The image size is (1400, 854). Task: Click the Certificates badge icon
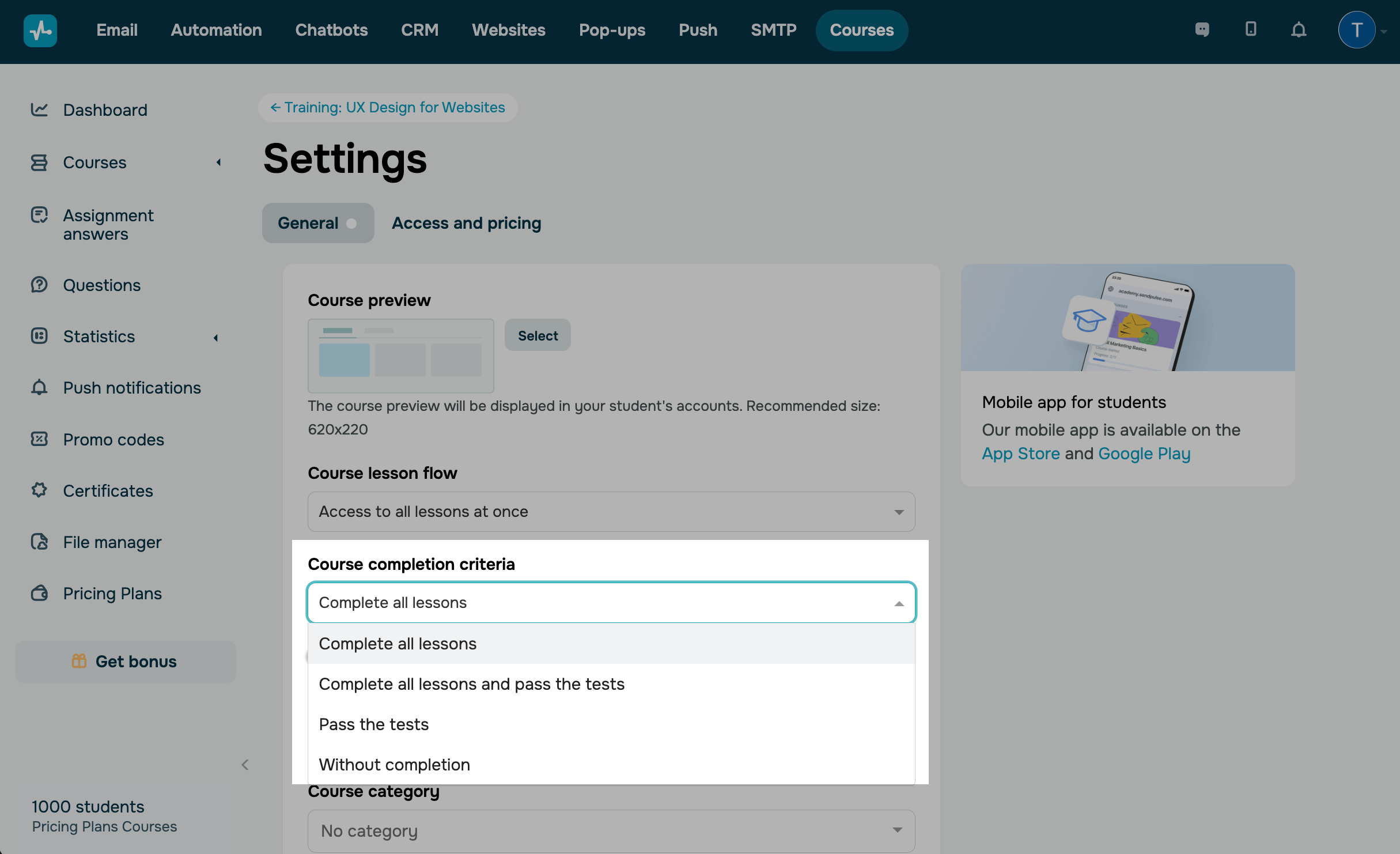pyautogui.click(x=39, y=490)
